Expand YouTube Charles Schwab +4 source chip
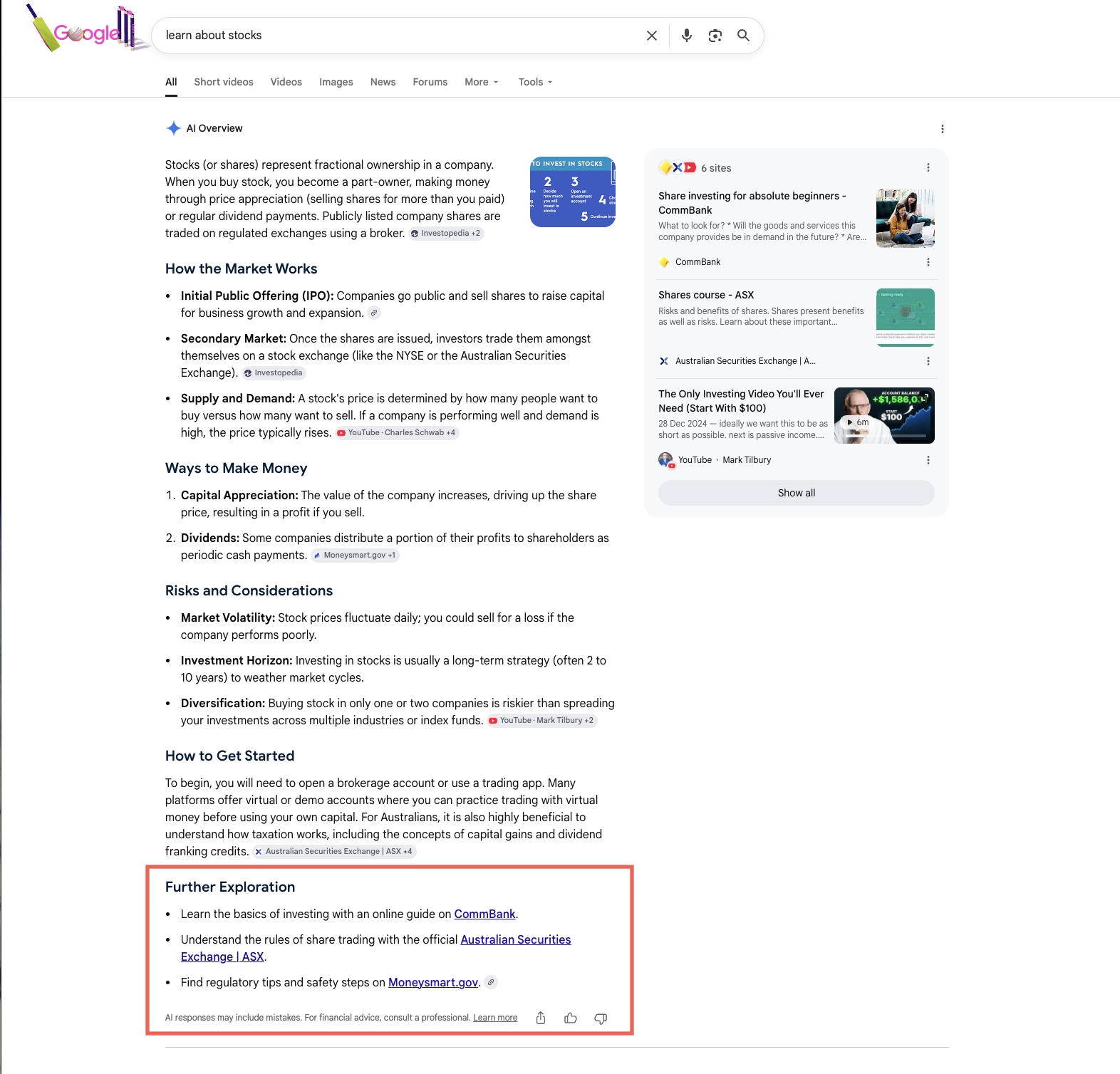The width and height of the screenshot is (1120, 1074). click(398, 432)
